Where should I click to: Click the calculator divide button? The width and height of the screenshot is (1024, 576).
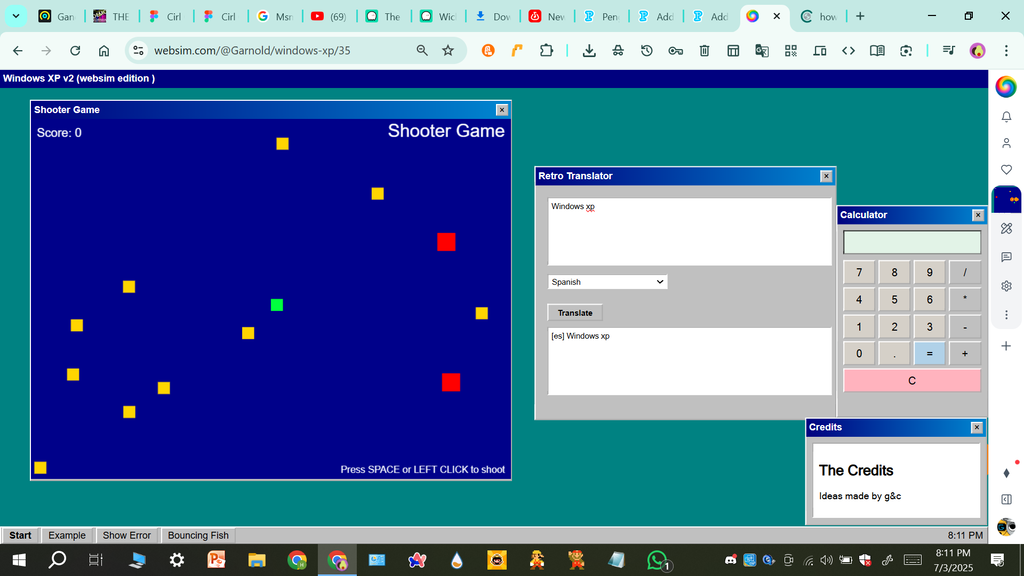(965, 272)
